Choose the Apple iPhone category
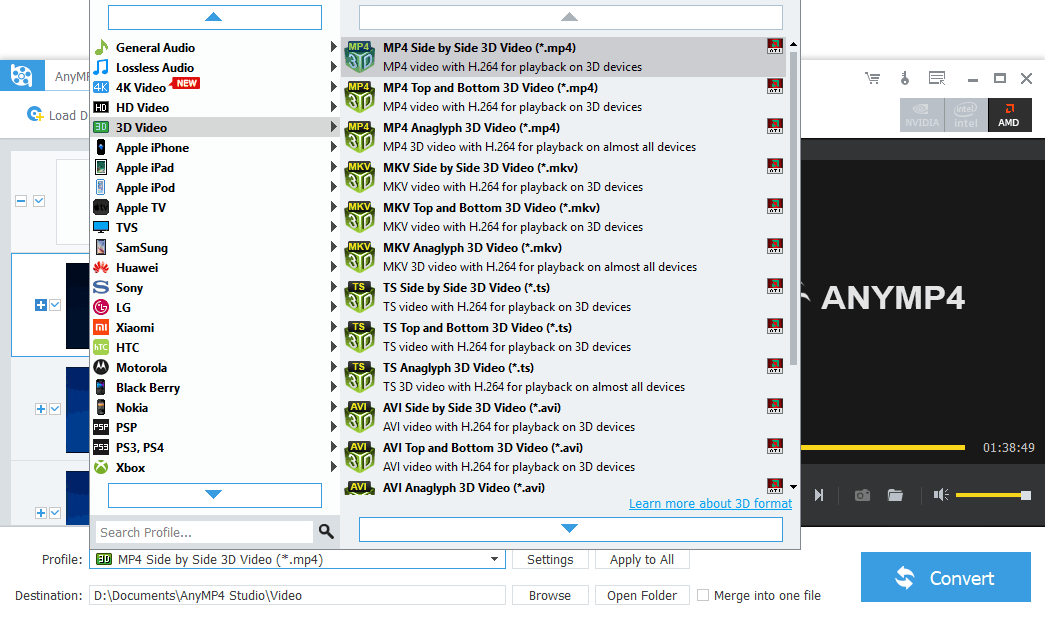Image resolution: width=1045 pixels, height=630 pixels. point(215,147)
